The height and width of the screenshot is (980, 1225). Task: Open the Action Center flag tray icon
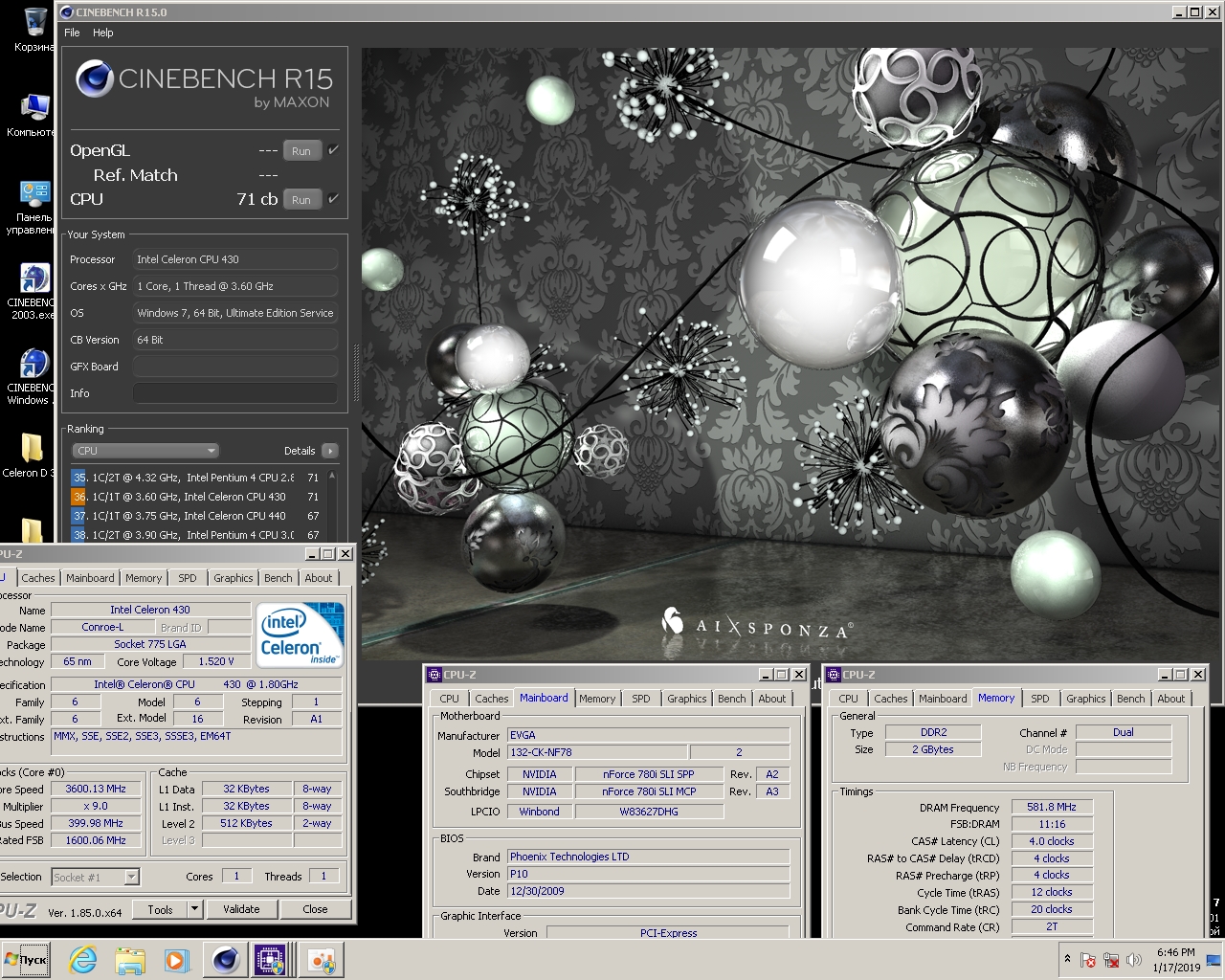(1088, 960)
